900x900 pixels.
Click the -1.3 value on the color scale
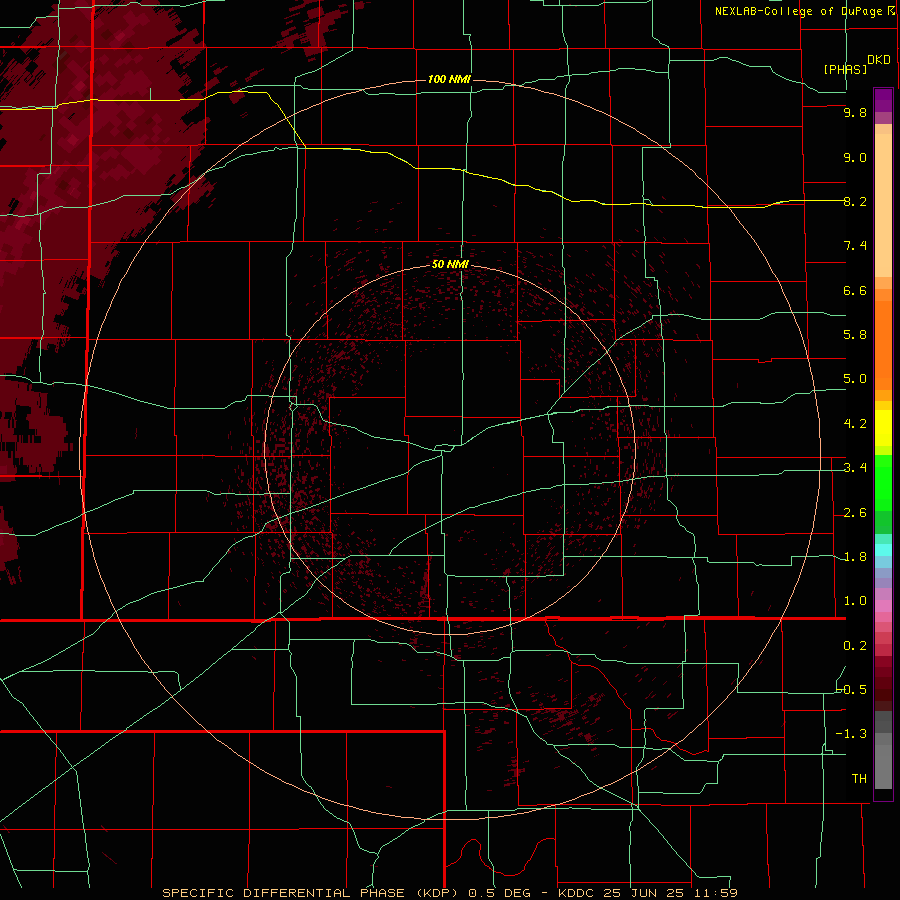[x=852, y=734]
